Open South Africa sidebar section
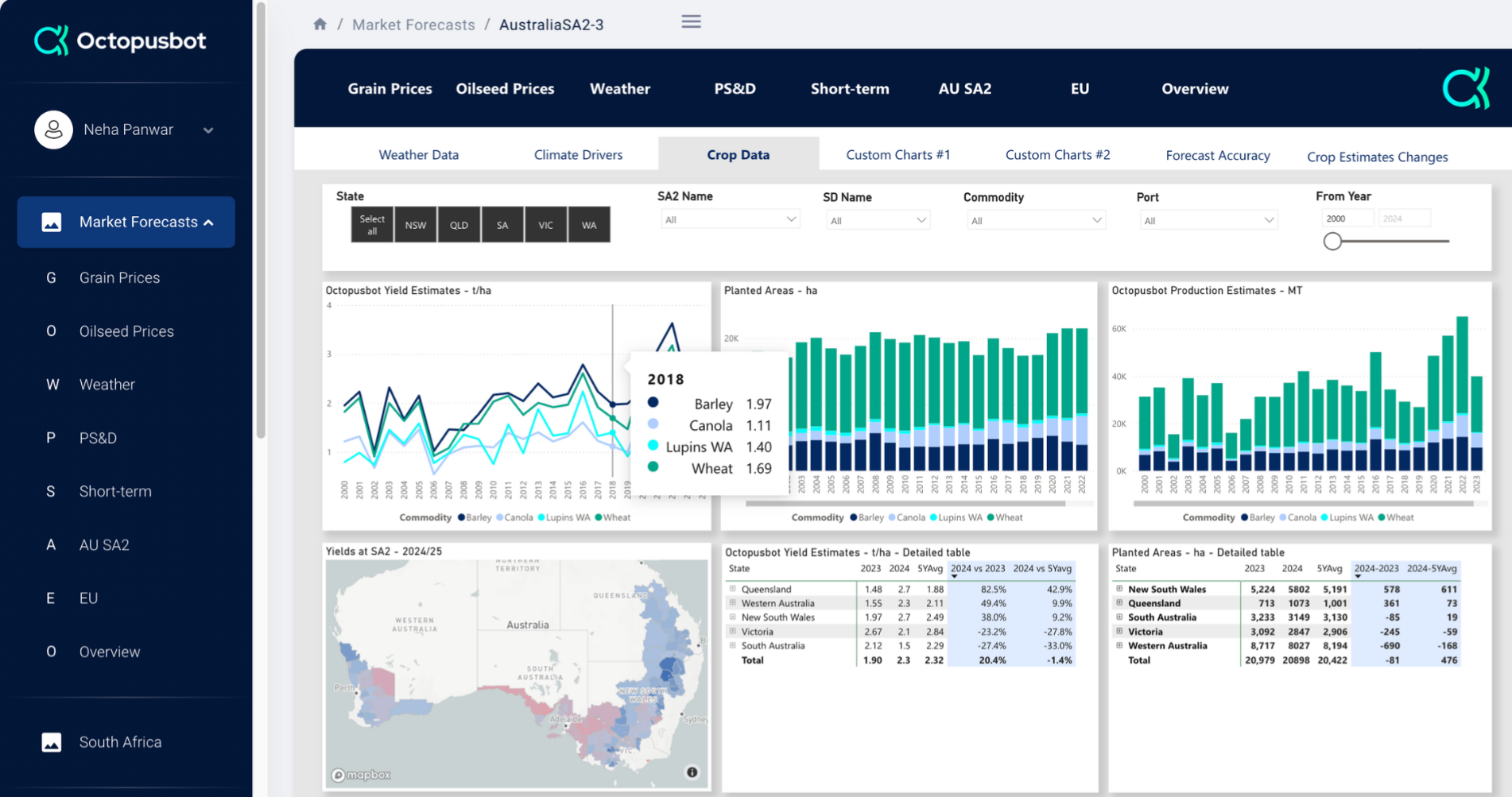Viewport: 1512px width, 797px height. coord(120,742)
